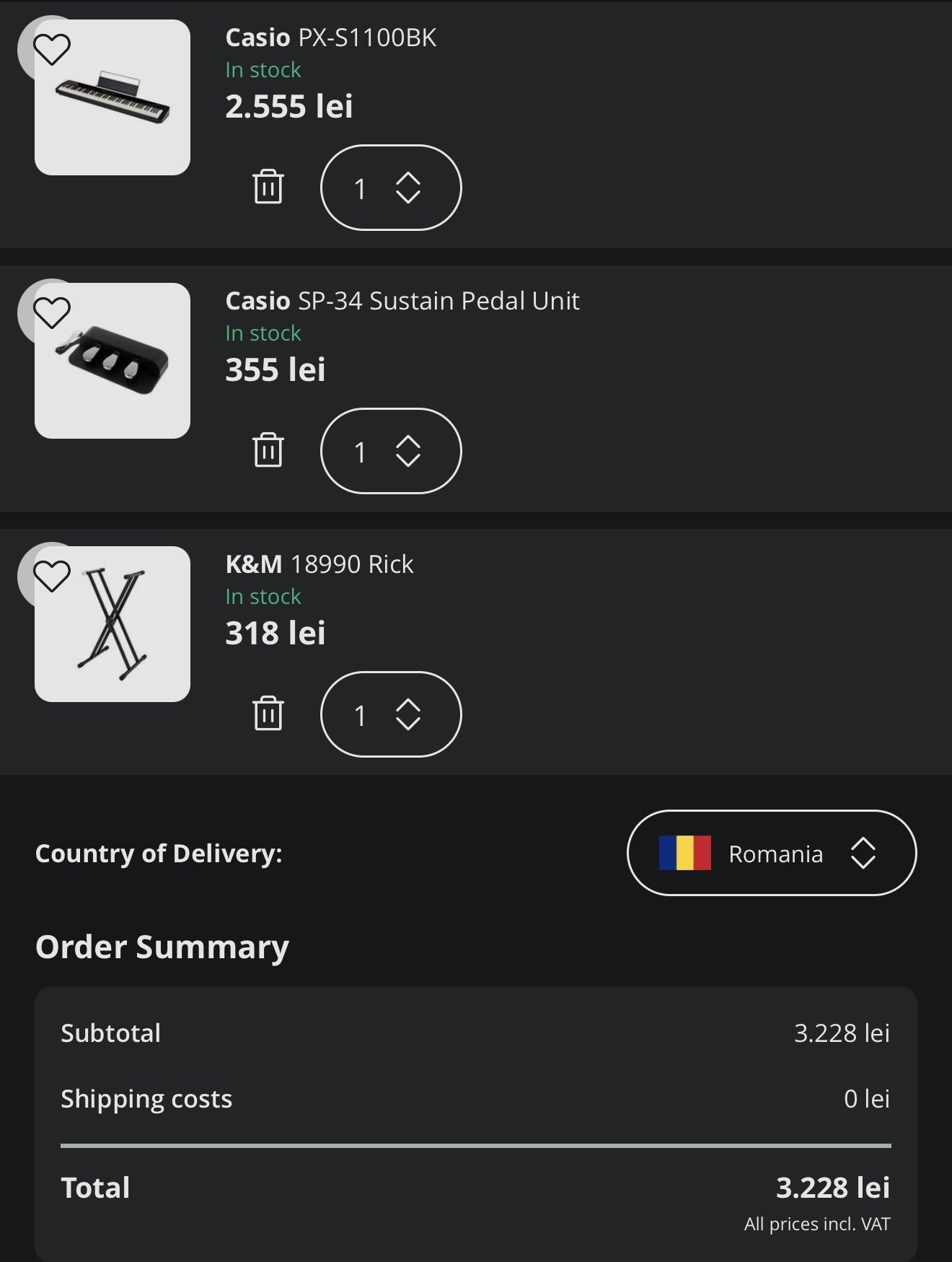Screen dimensions: 952x1262
Task: Click the heart icon on K&M 18990 Rick
Action: tap(52, 577)
